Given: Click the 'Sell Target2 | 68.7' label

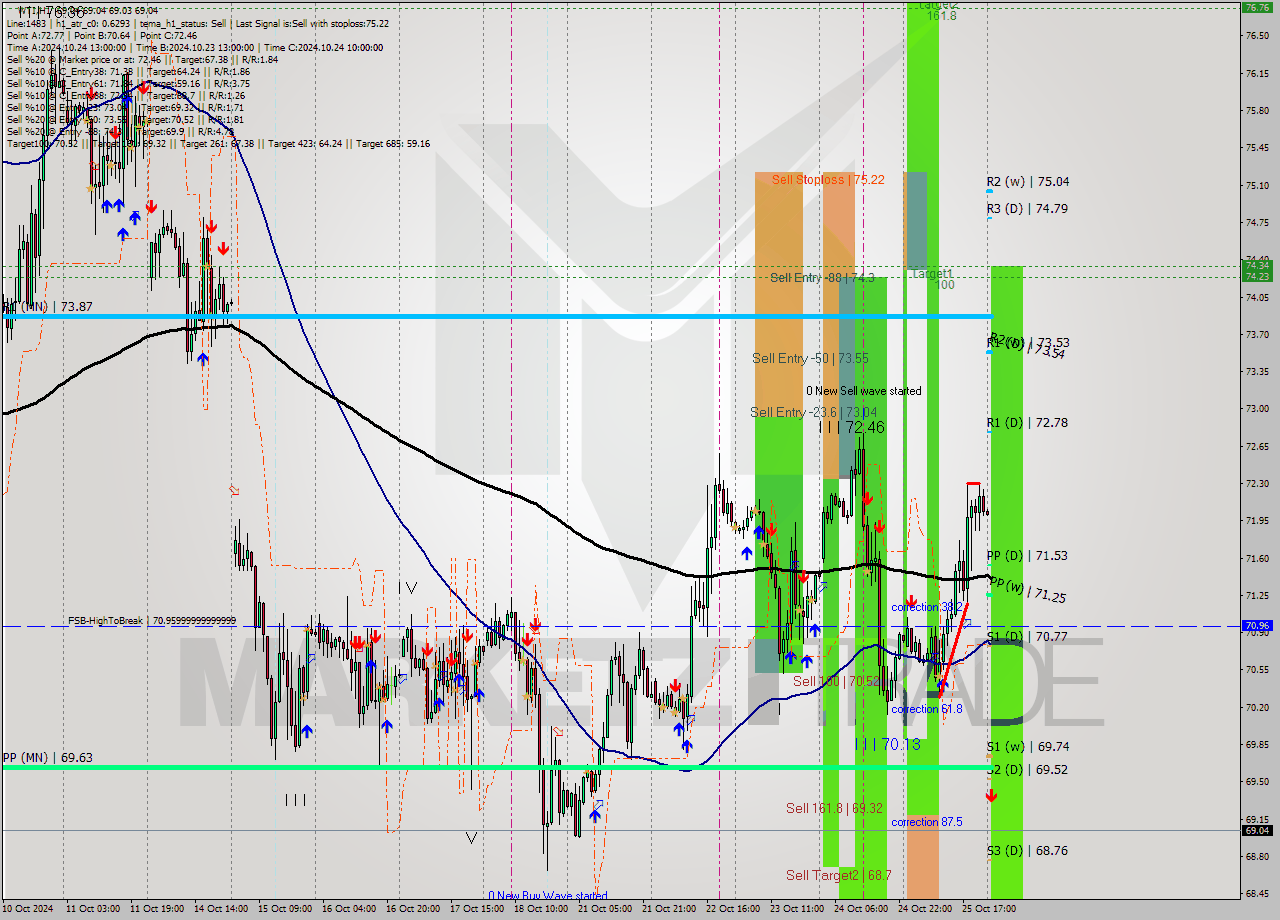Looking at the screenshot, I should (x=838, y=875).
